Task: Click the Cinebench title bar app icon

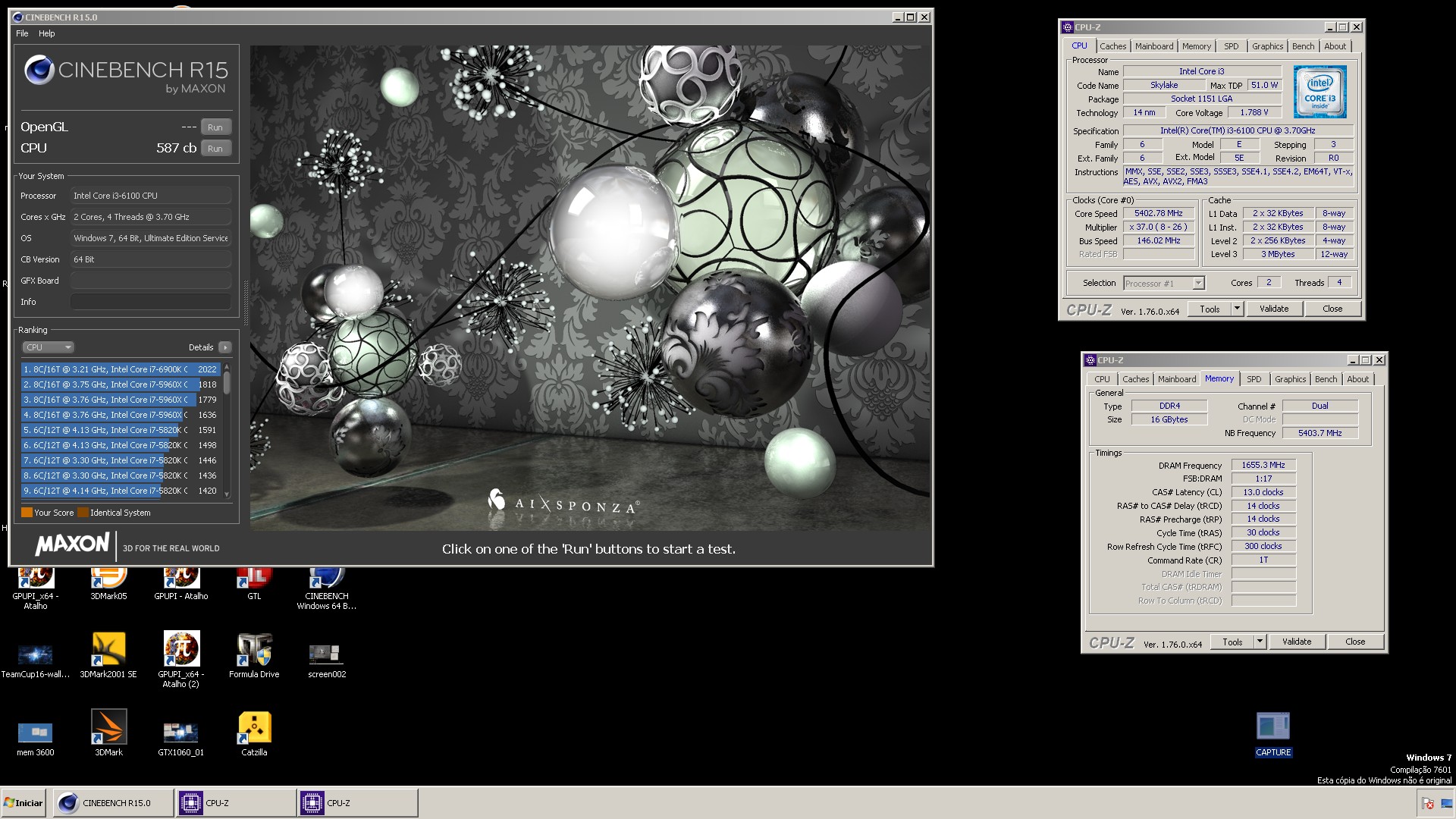Action: 17,17
